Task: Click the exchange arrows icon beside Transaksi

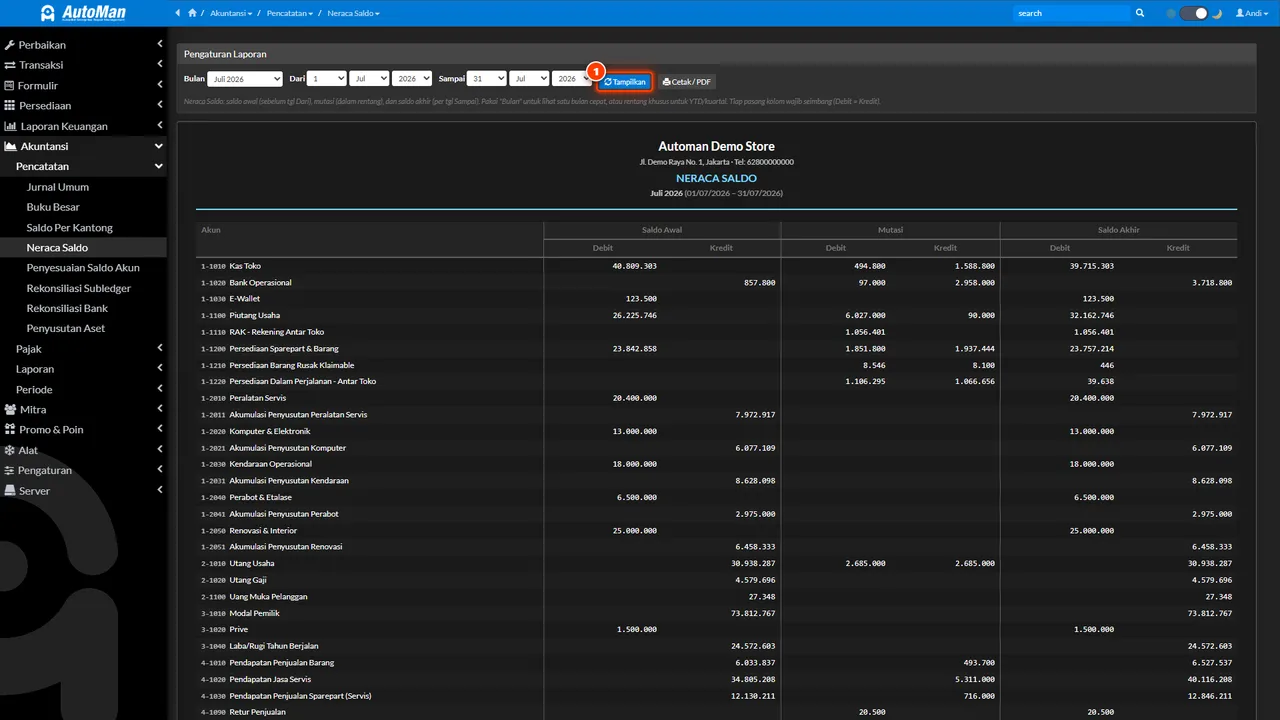Action: [x=10, y=65]
